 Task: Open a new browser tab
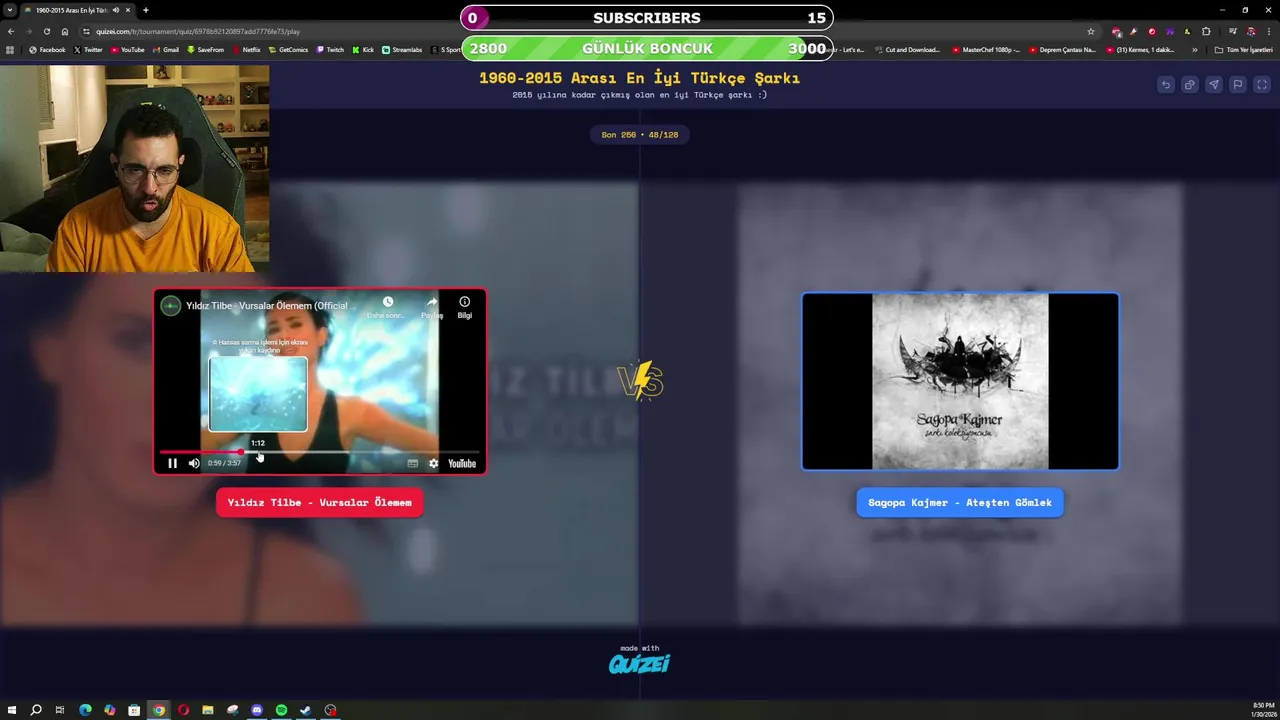point(145,10)
